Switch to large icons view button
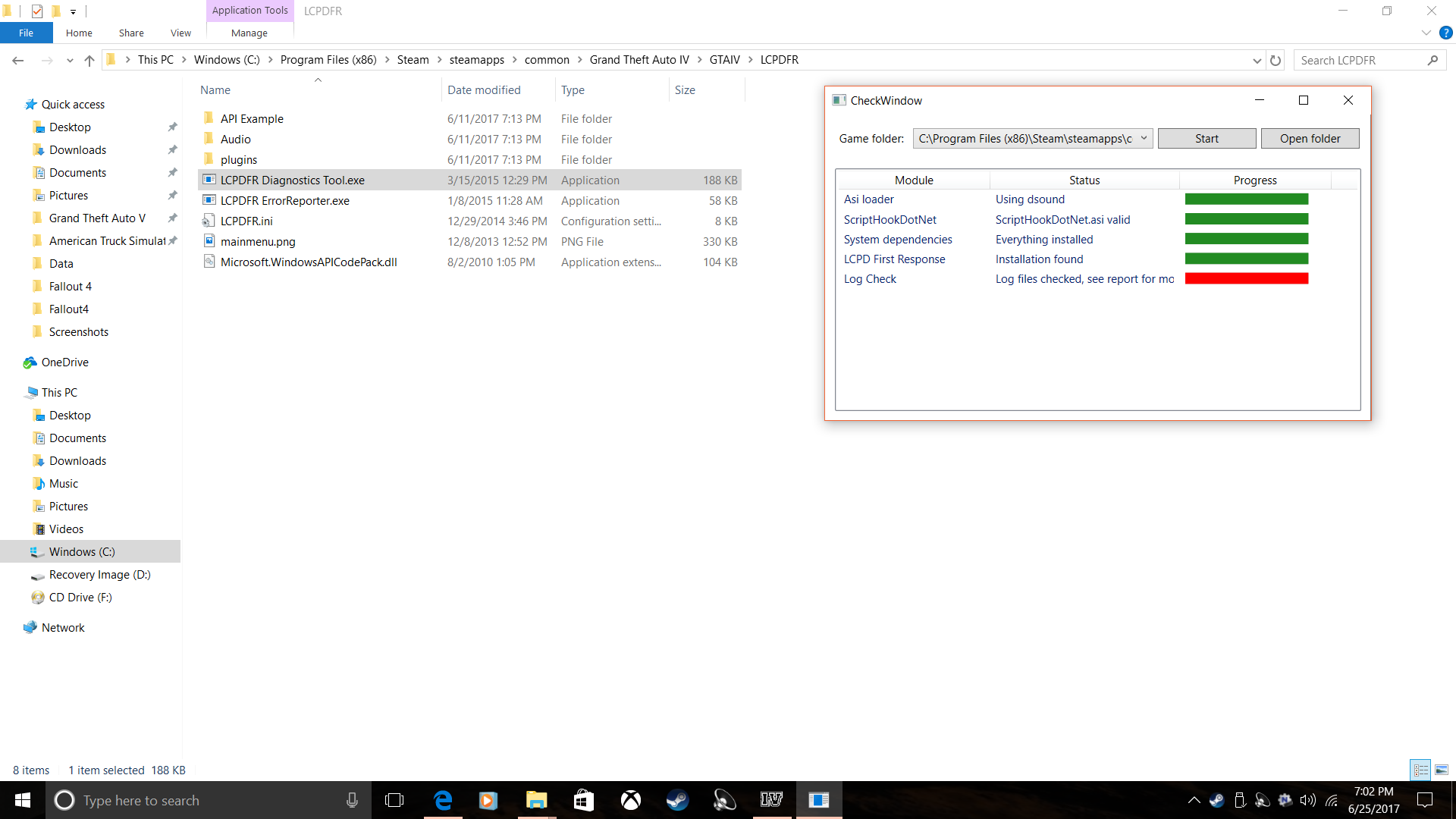The width and height of the screenshot is (1456, 819). click(x=1441, y=770)
